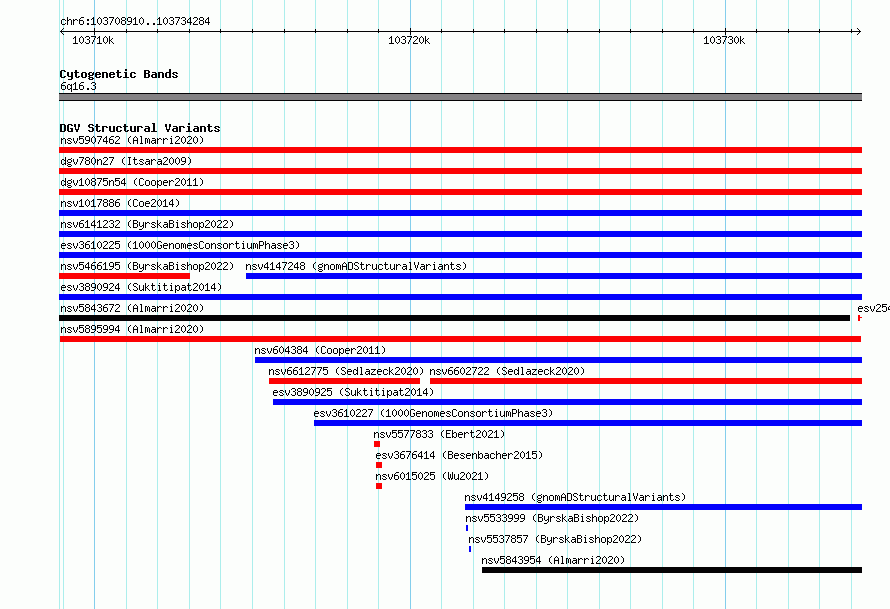Click the 103710k ruler tick label
The image size is (890, 609).
click(x=93, y=40)
